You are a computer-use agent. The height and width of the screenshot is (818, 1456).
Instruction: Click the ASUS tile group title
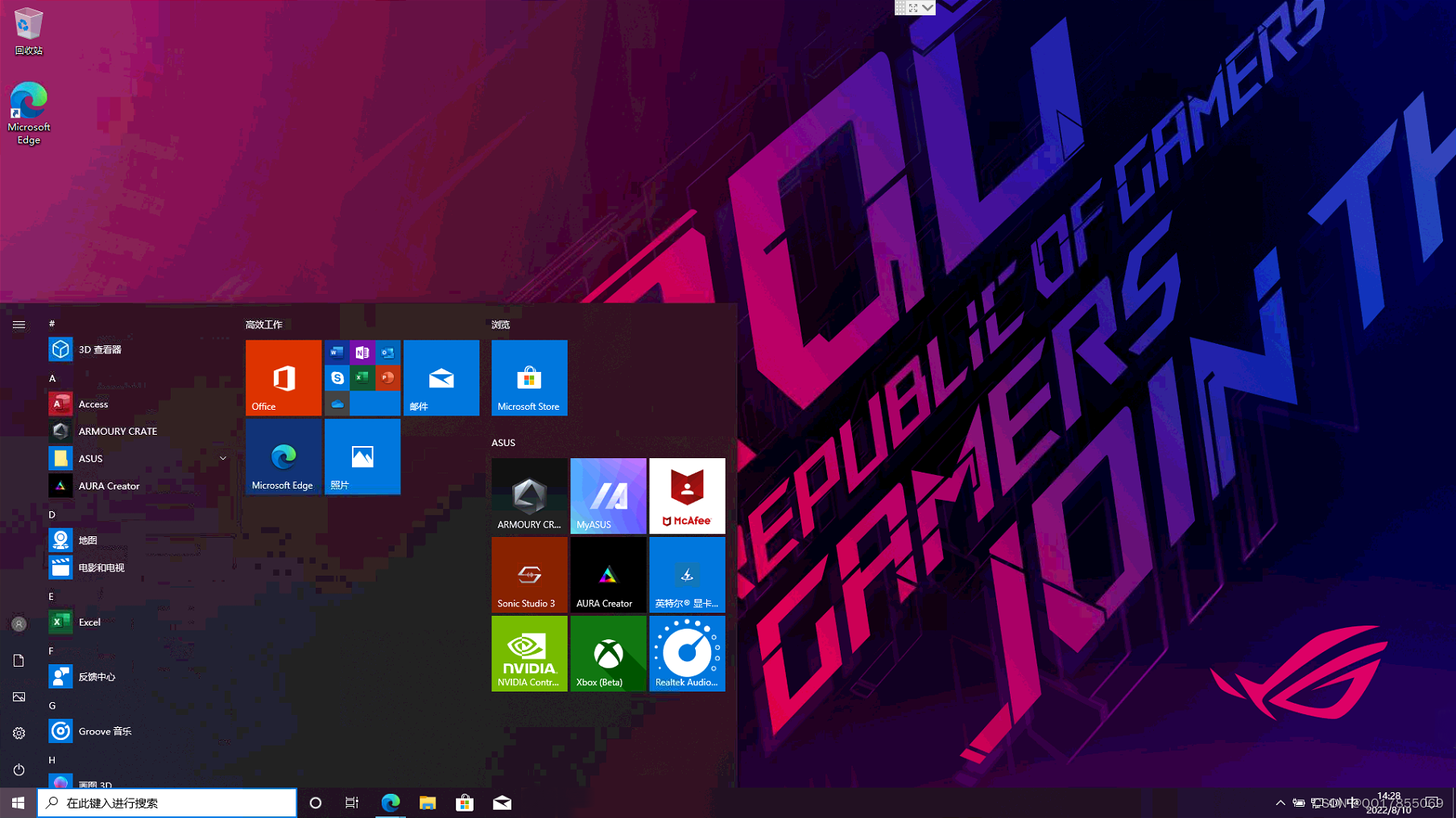pos(503,443)
